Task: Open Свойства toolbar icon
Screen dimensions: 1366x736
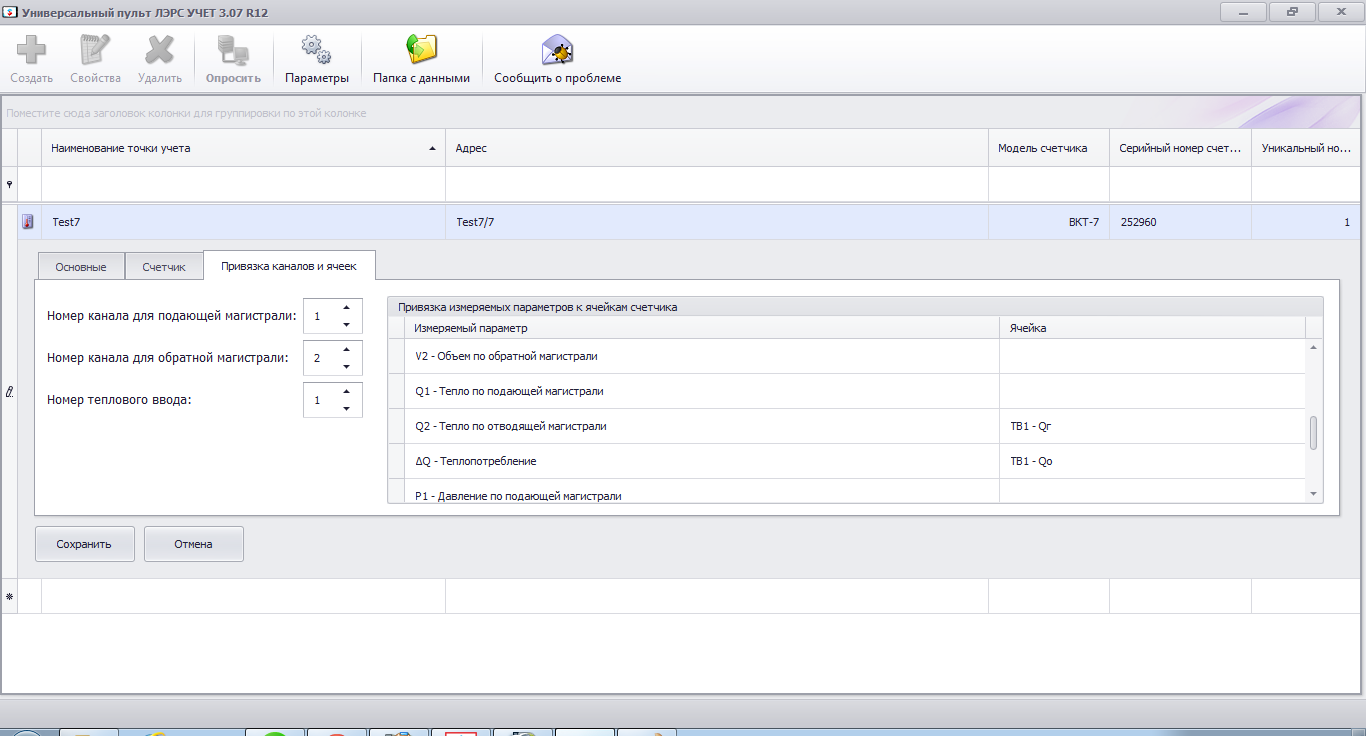Action: coord(95,50)
